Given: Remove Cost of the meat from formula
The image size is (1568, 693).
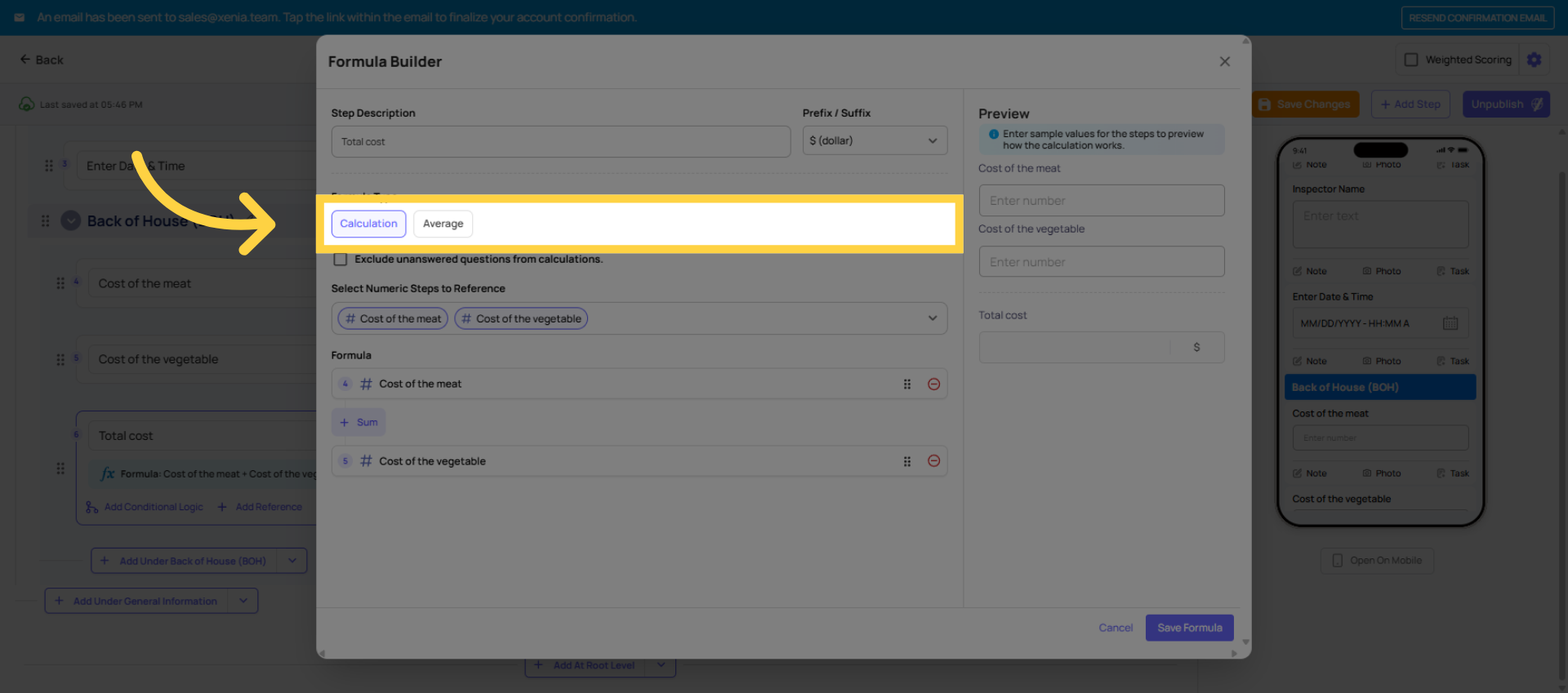Looking at the screenshot, I should (933, 384).
